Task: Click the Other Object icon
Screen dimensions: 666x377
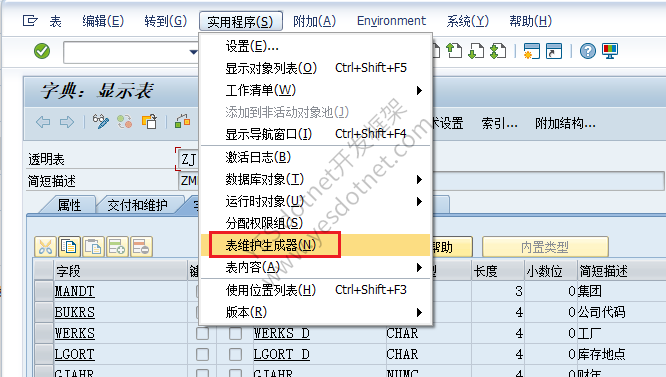Action: pyautogui.click(x=149, y=122)
